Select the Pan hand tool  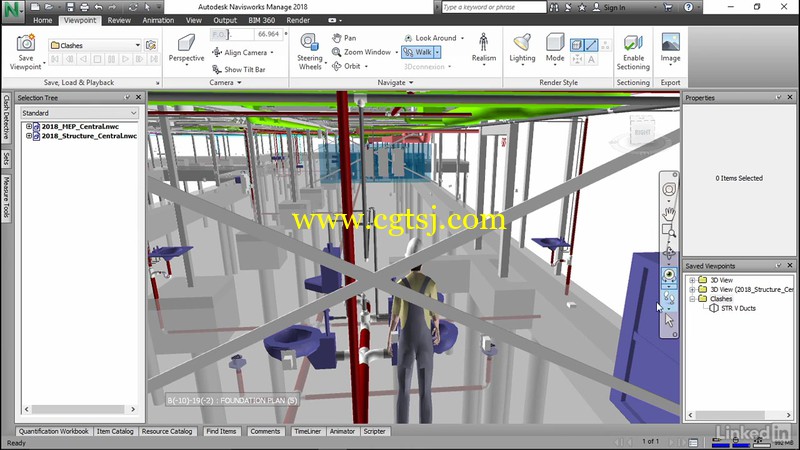tap(344, 38)
